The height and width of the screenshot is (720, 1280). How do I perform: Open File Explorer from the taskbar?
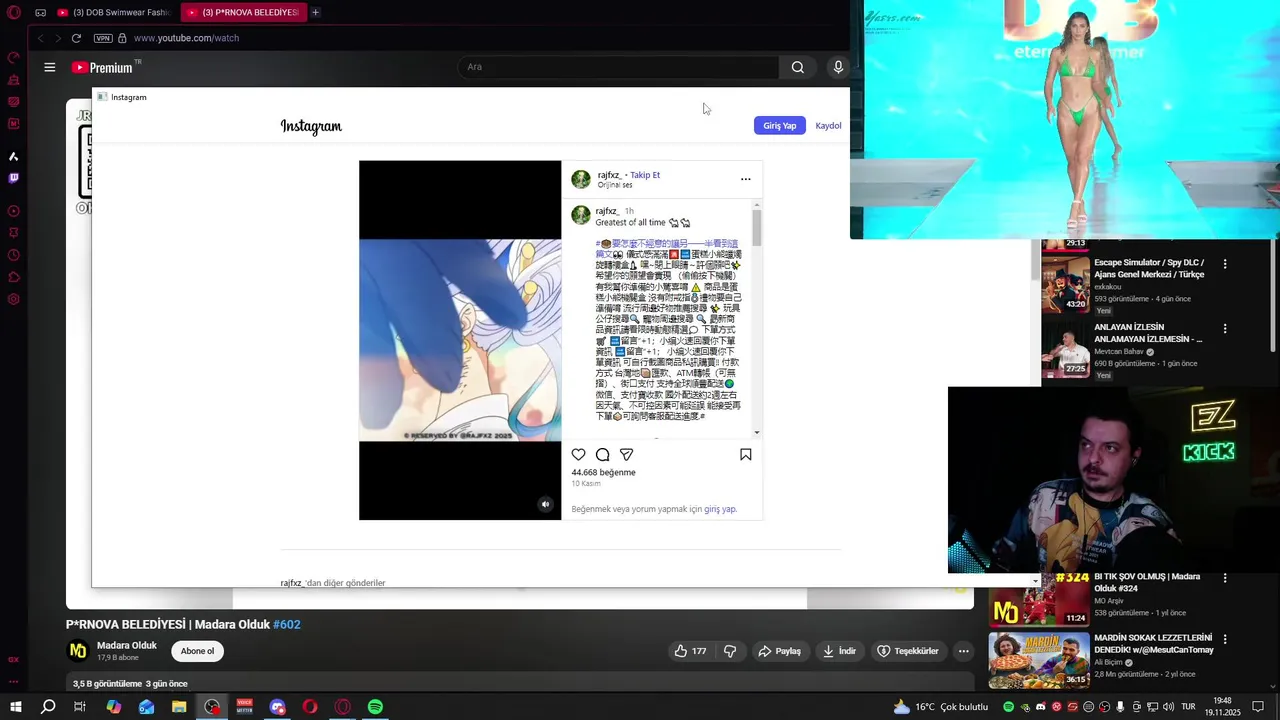coord(179,707)
